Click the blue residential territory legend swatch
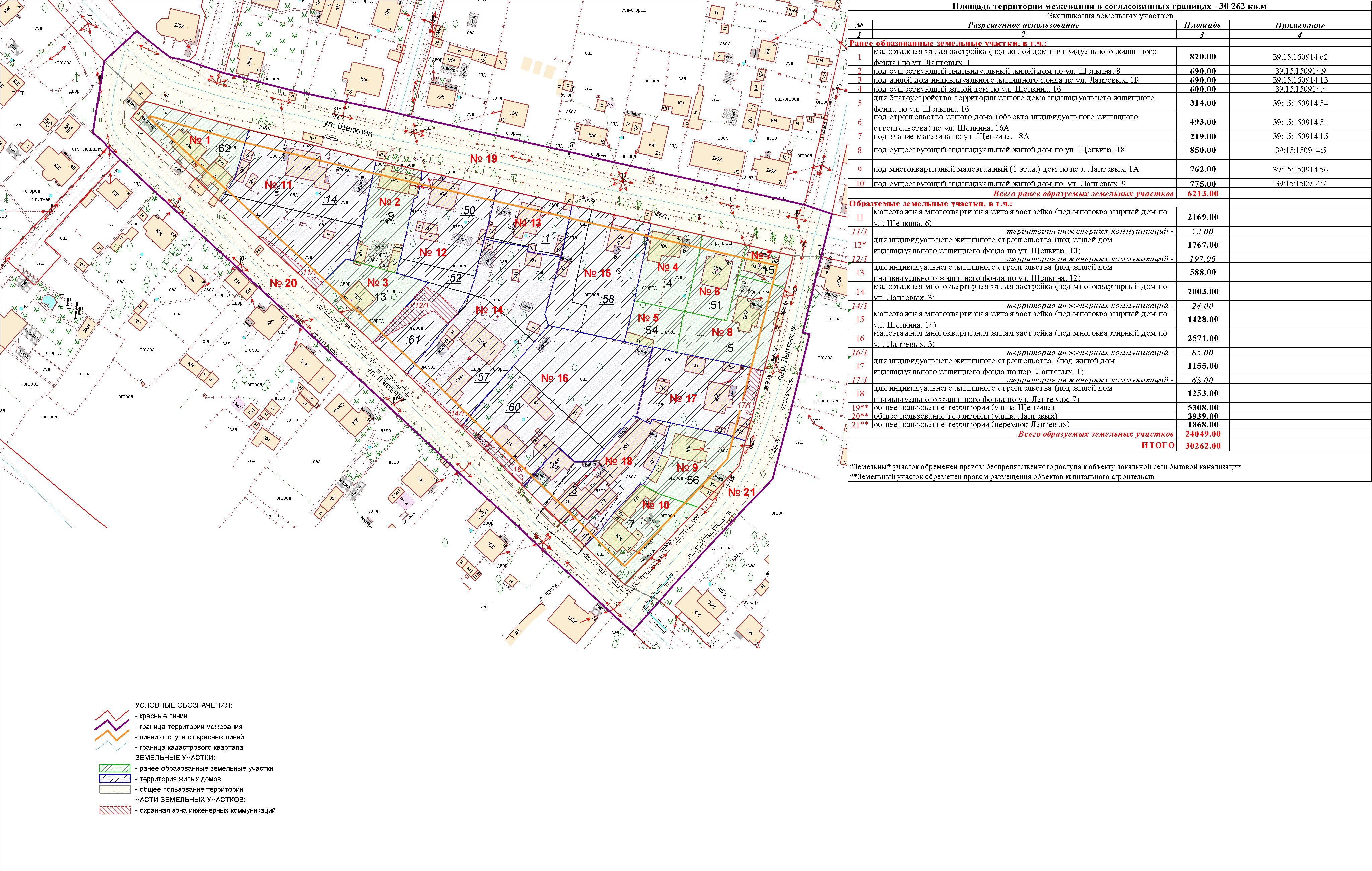Viewport: 1372px width, 871px height. pos(115,779)
